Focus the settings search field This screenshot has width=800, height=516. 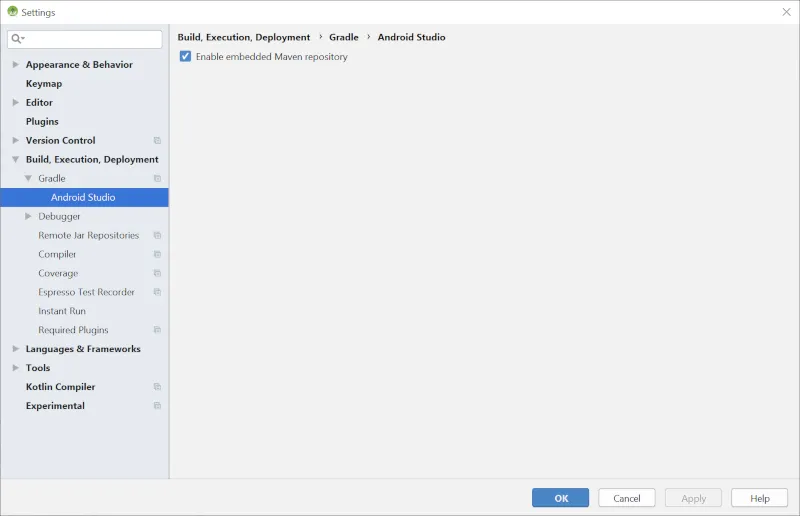(85, 39)
